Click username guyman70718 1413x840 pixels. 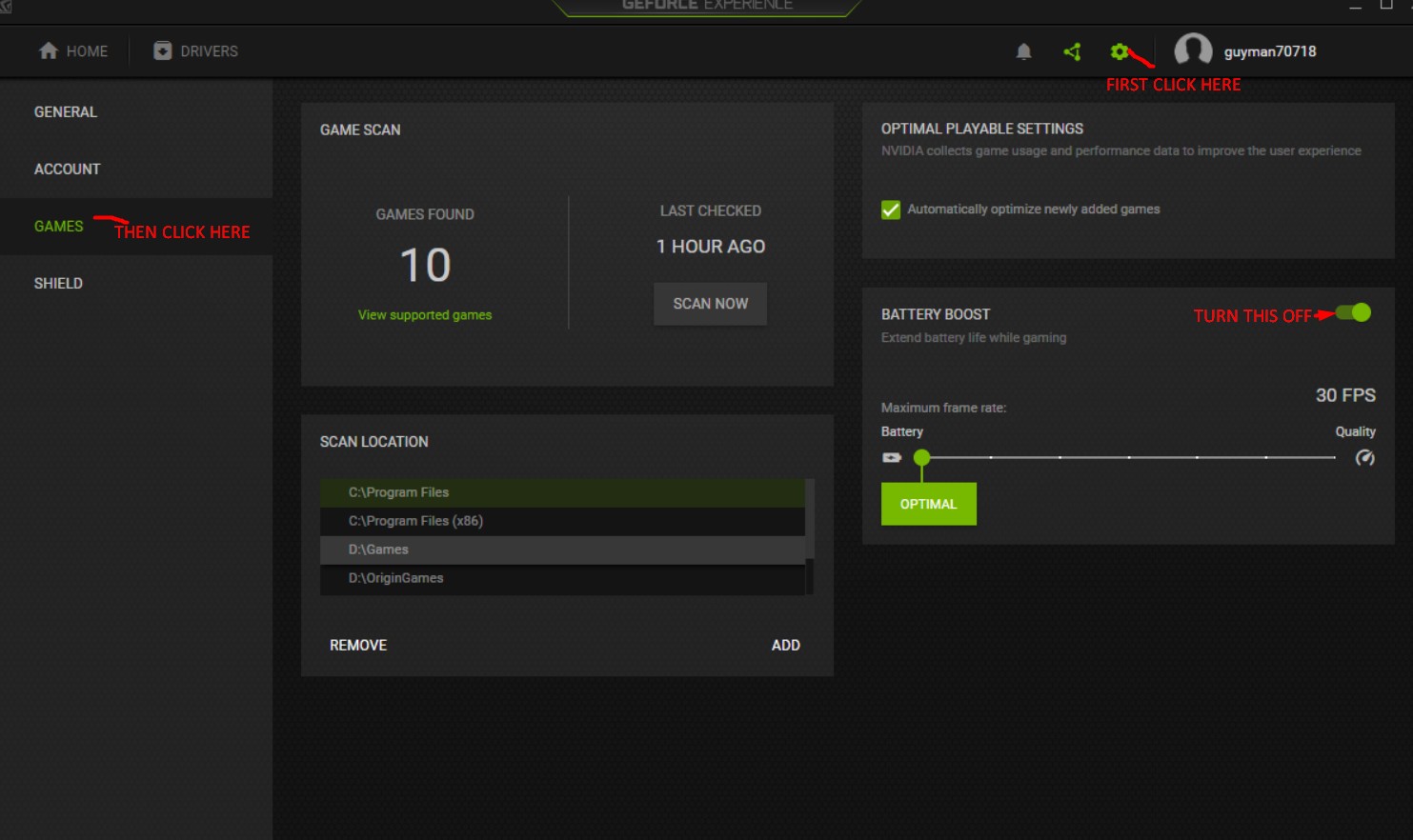point(1270,51)
